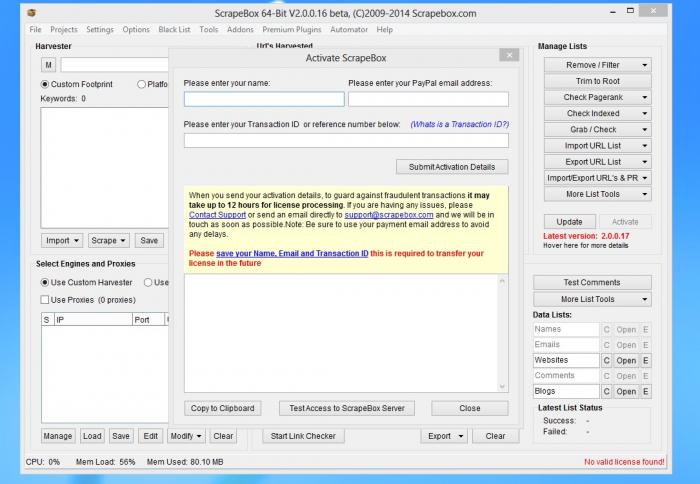Click the Update button

click(x=569, y=222)
